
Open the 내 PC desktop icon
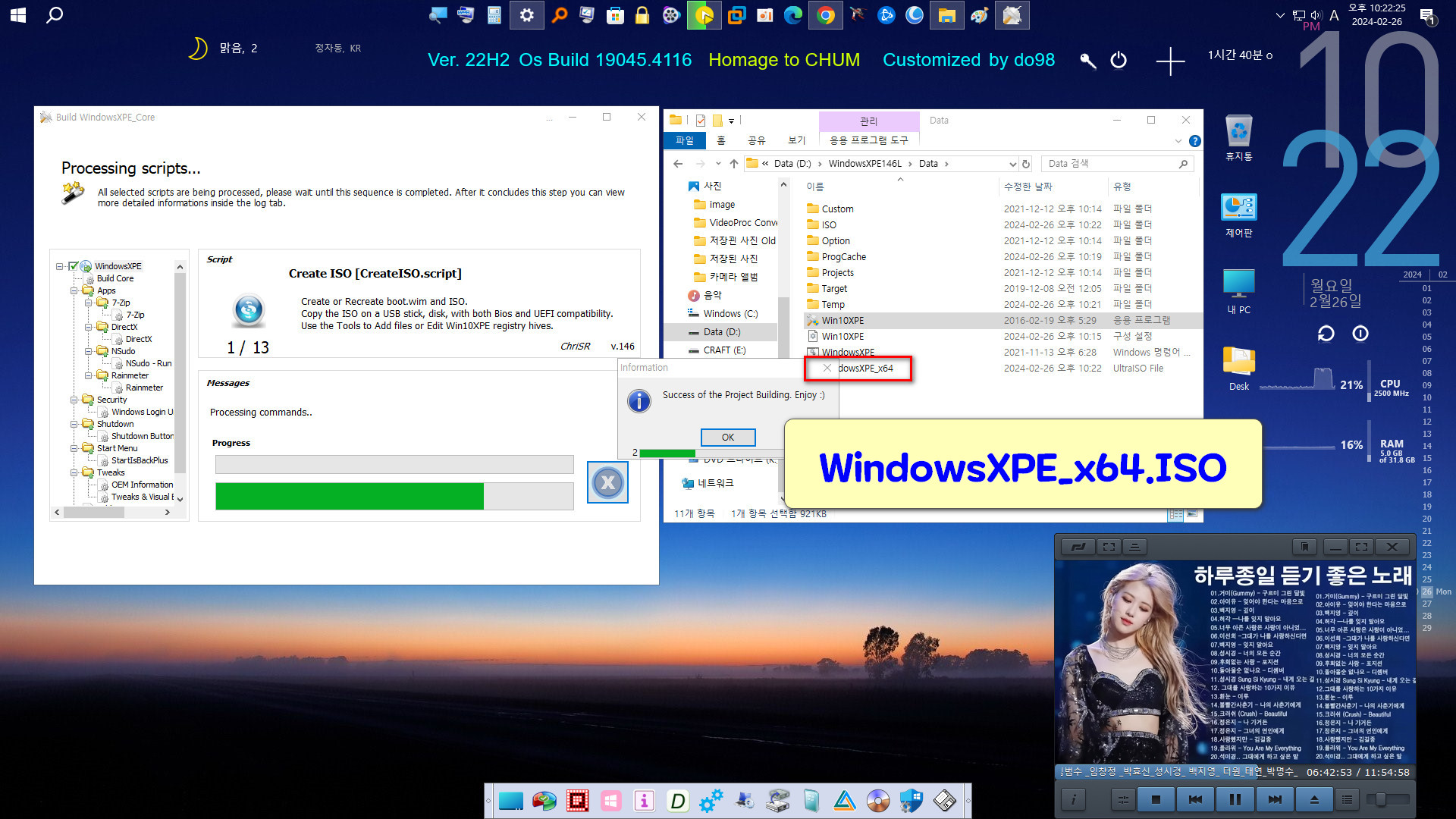click(x=1238, y=291)
